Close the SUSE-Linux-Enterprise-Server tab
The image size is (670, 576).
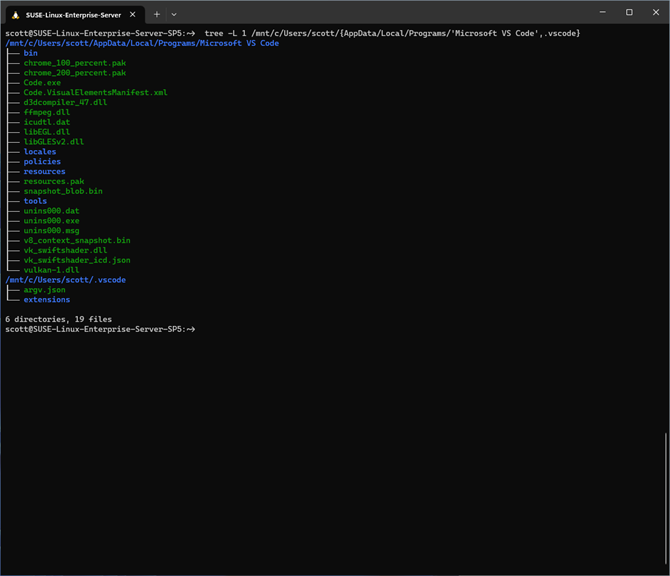[x=133, y=15]
